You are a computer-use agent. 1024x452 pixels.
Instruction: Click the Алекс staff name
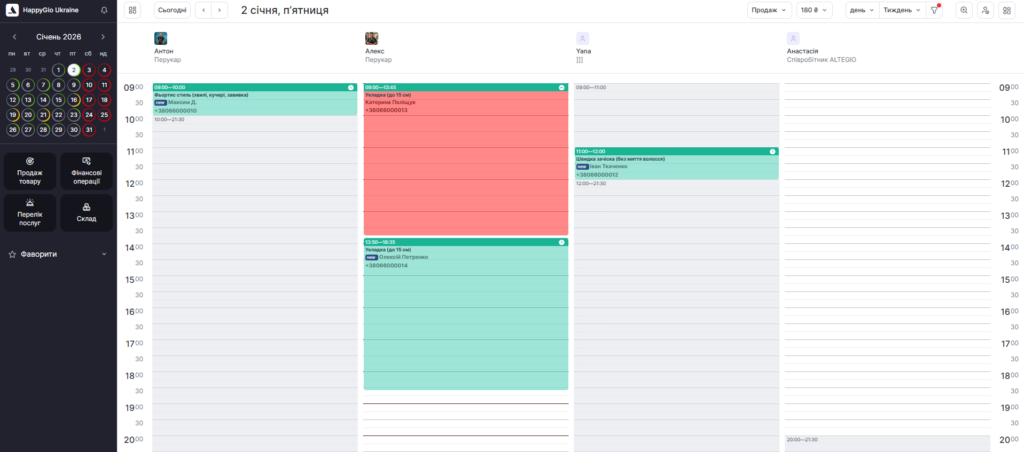tap(374, 51)
